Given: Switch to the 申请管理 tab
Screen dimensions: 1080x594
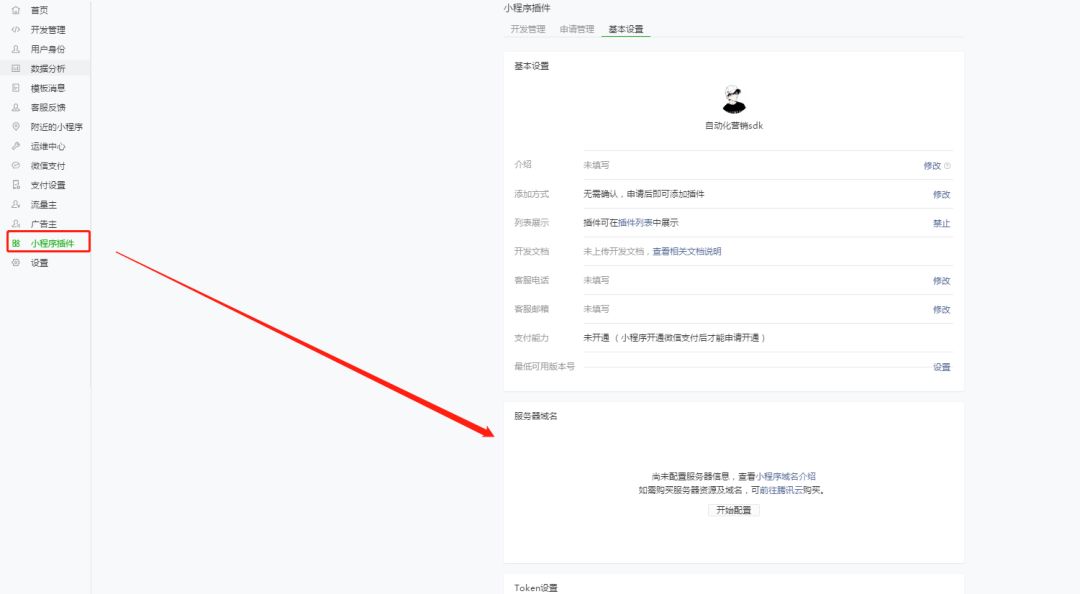Looking at the screenshot, I should tap(577, 29).
